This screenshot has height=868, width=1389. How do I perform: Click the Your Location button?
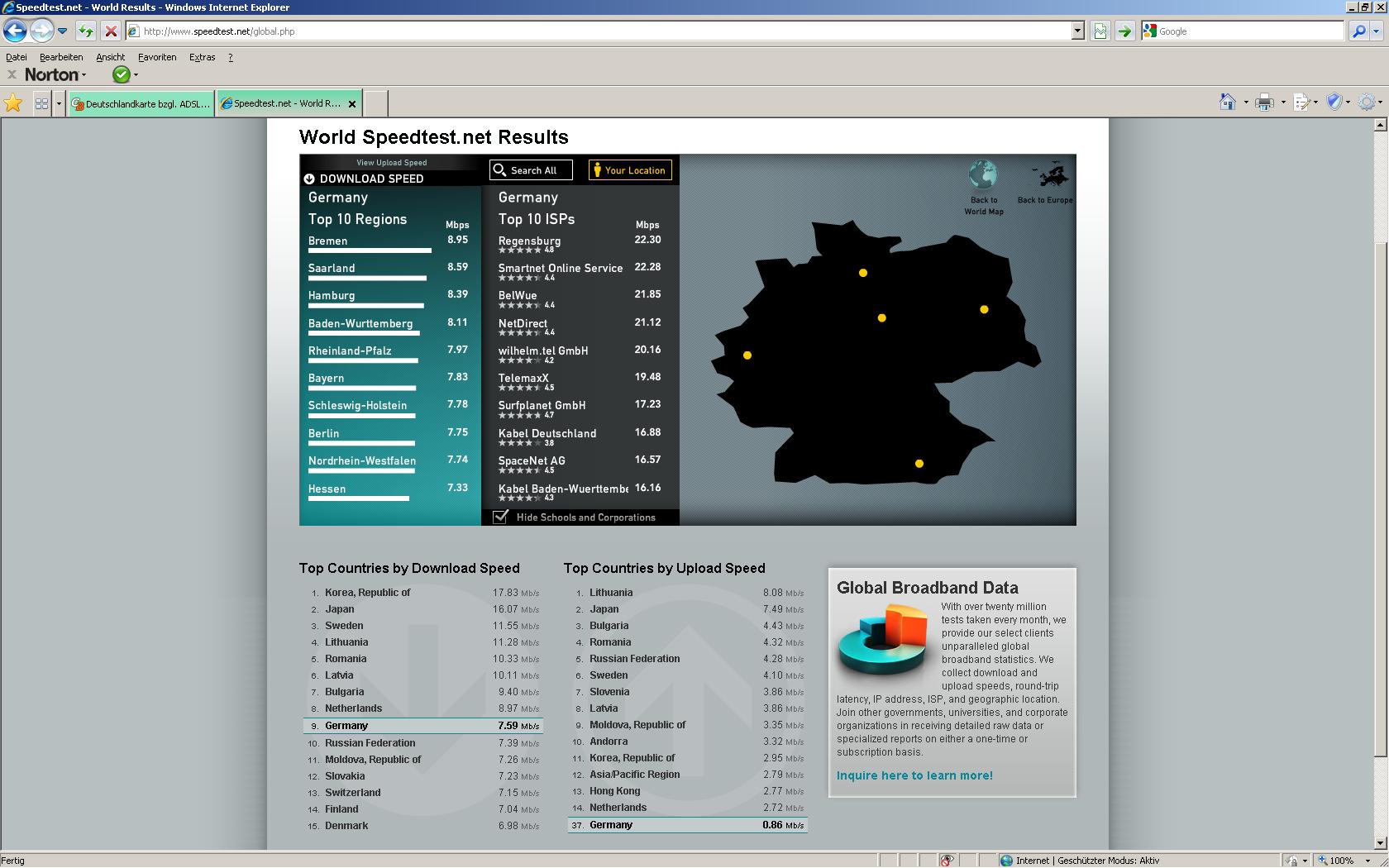coord(630,170)
